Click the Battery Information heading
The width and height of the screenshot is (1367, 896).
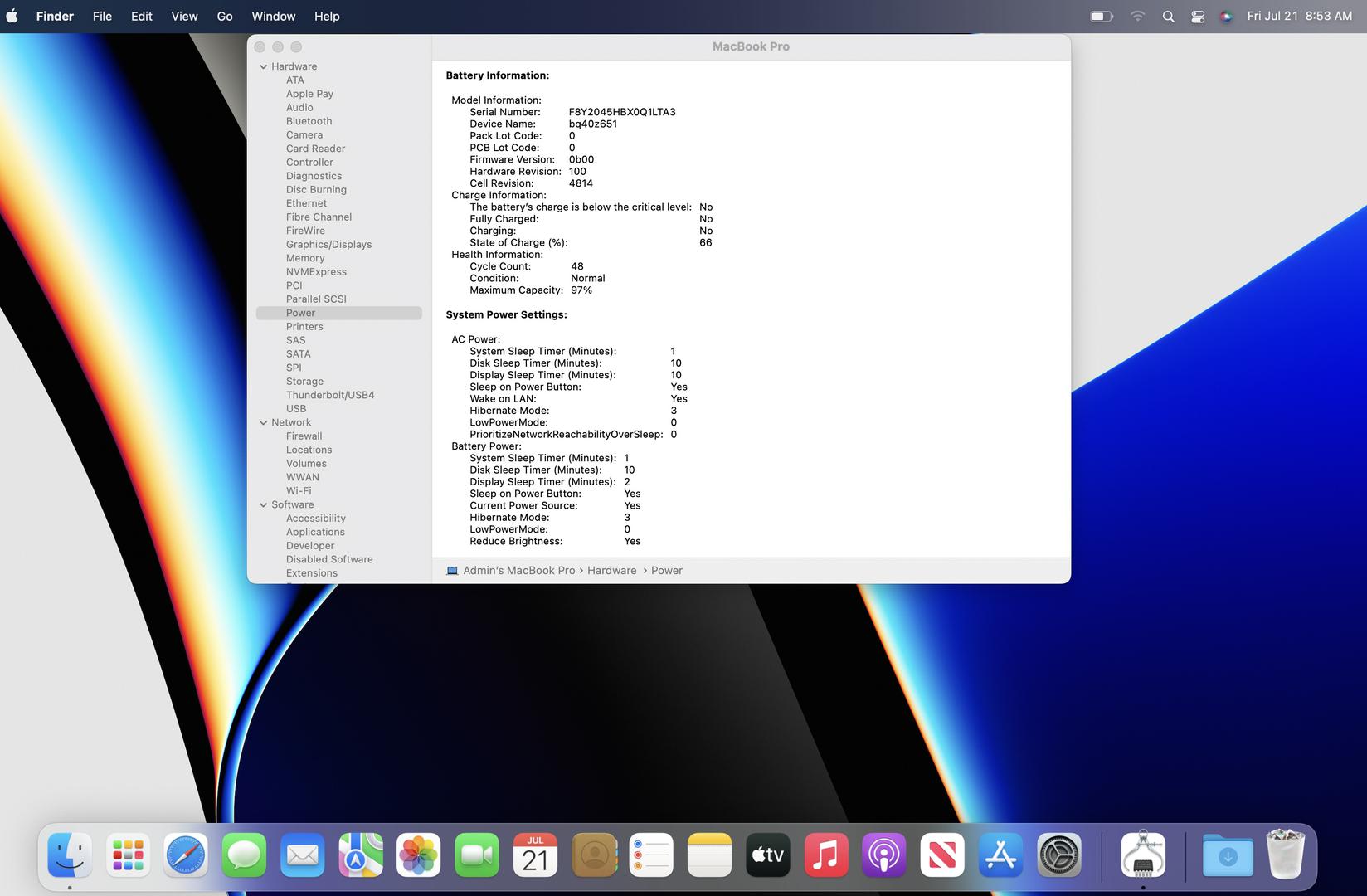pos(497,75)
